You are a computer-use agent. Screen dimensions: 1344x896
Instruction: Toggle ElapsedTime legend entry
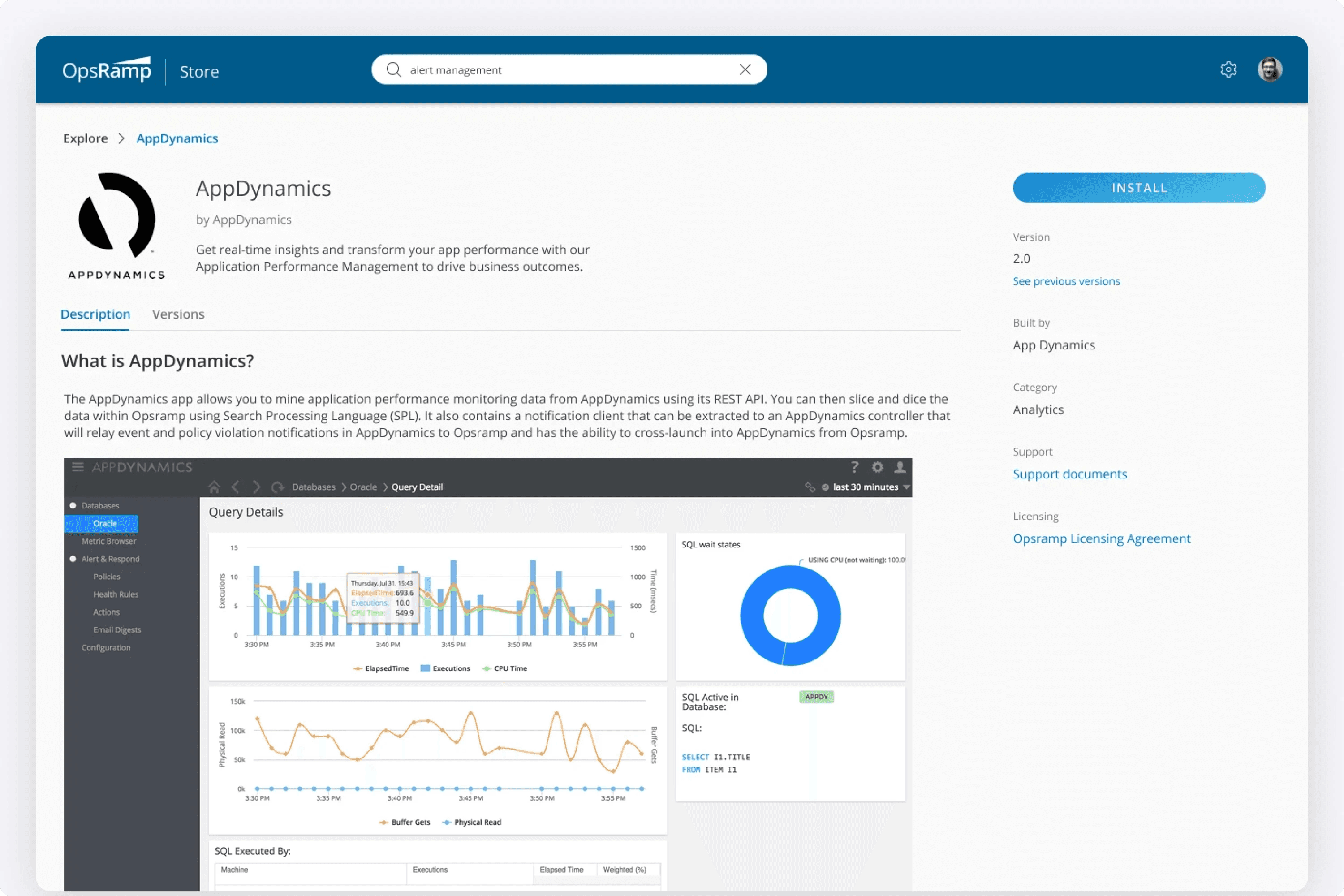pos(381,668)
